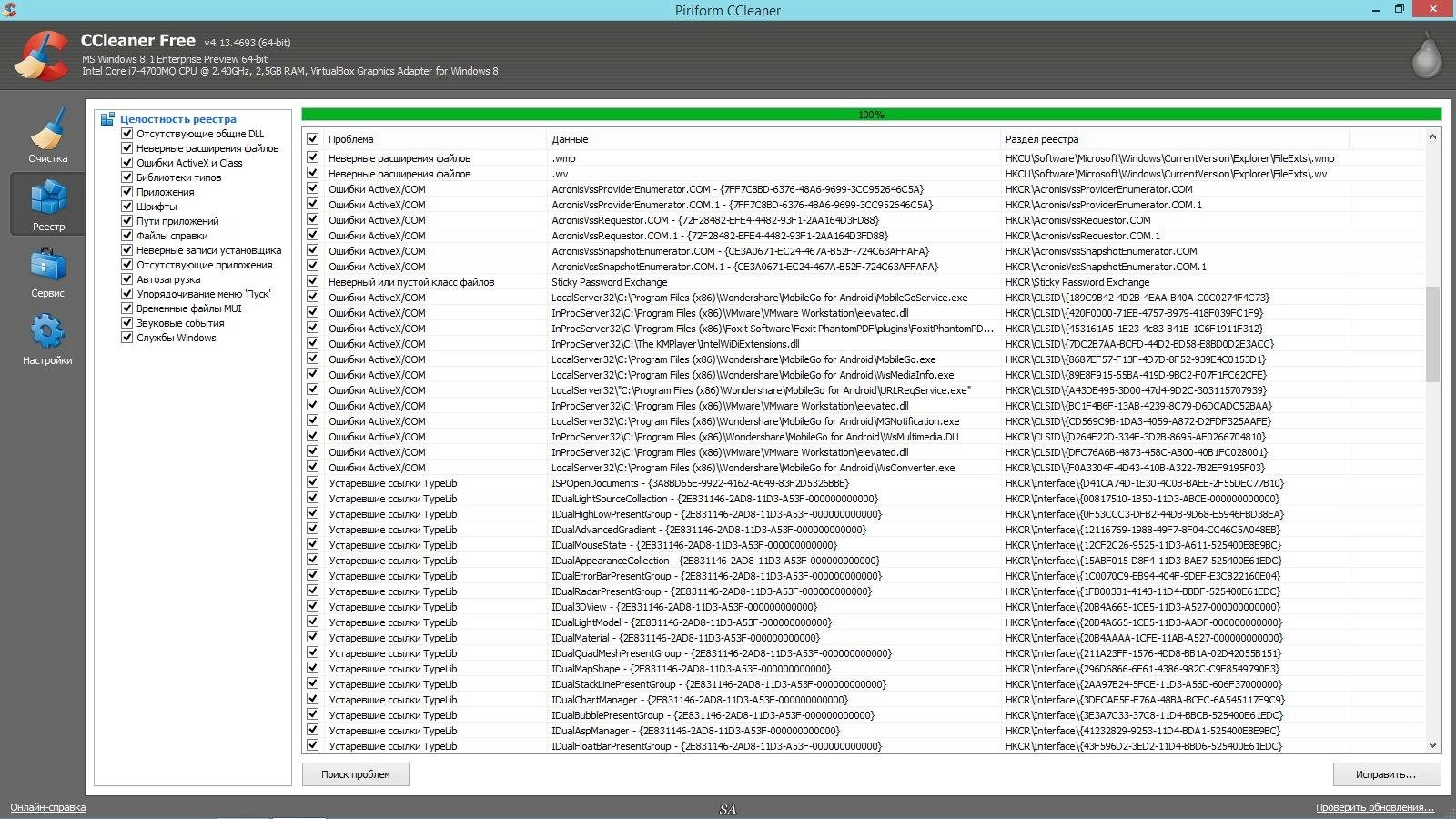Select the FileExts\.wv registry key cell
The height and width of the screenshot is (819, 1456).
pyautogui.click(x=1166, y=174)
